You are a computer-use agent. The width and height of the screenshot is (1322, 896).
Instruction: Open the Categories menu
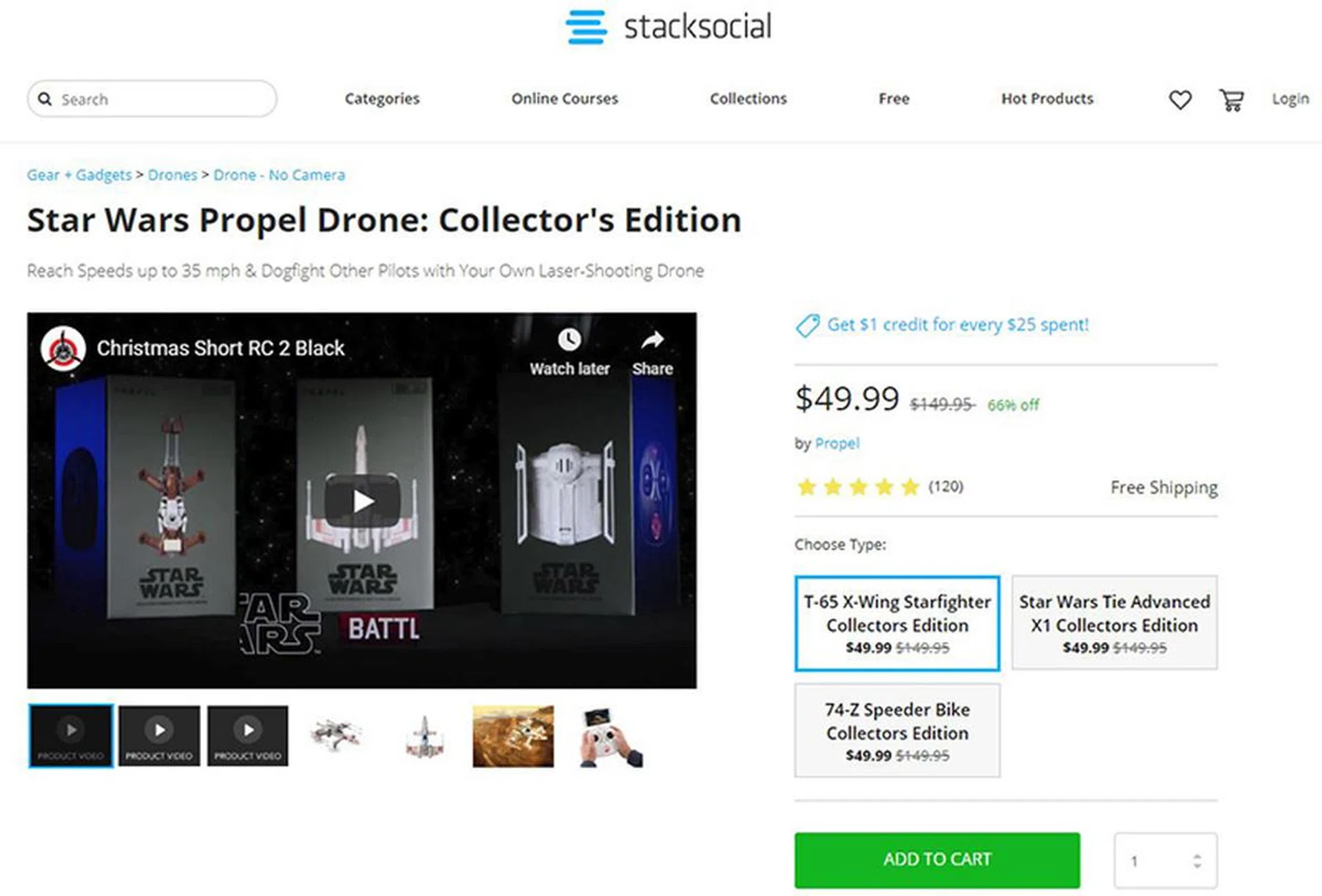pos(382,99)
